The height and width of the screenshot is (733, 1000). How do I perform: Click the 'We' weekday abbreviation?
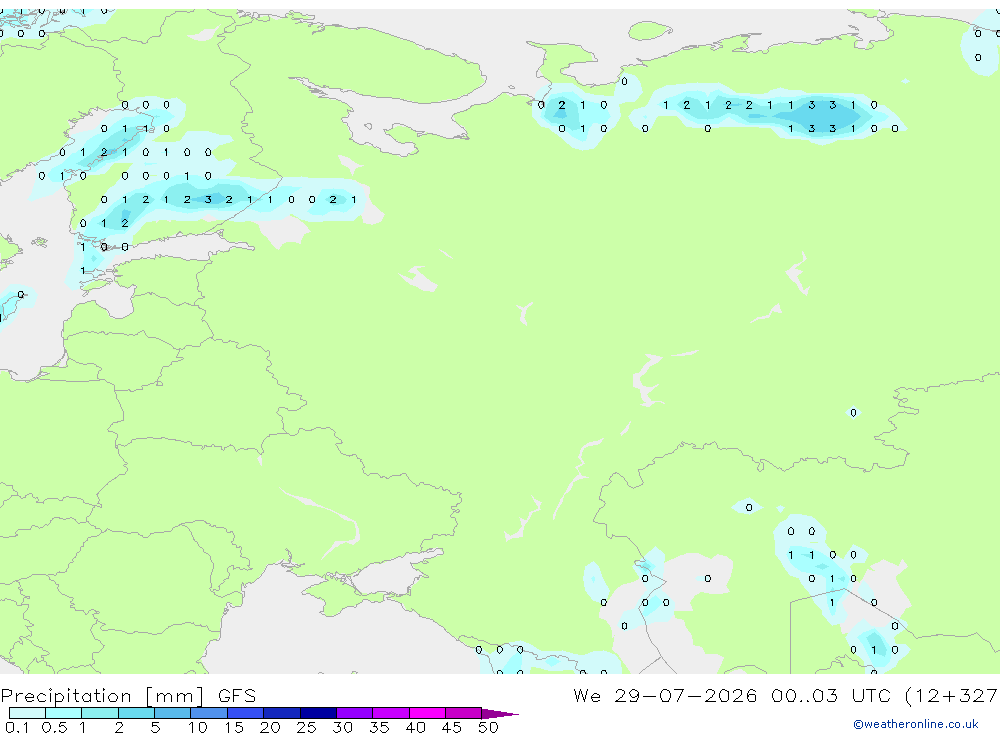tap(587, 695)
